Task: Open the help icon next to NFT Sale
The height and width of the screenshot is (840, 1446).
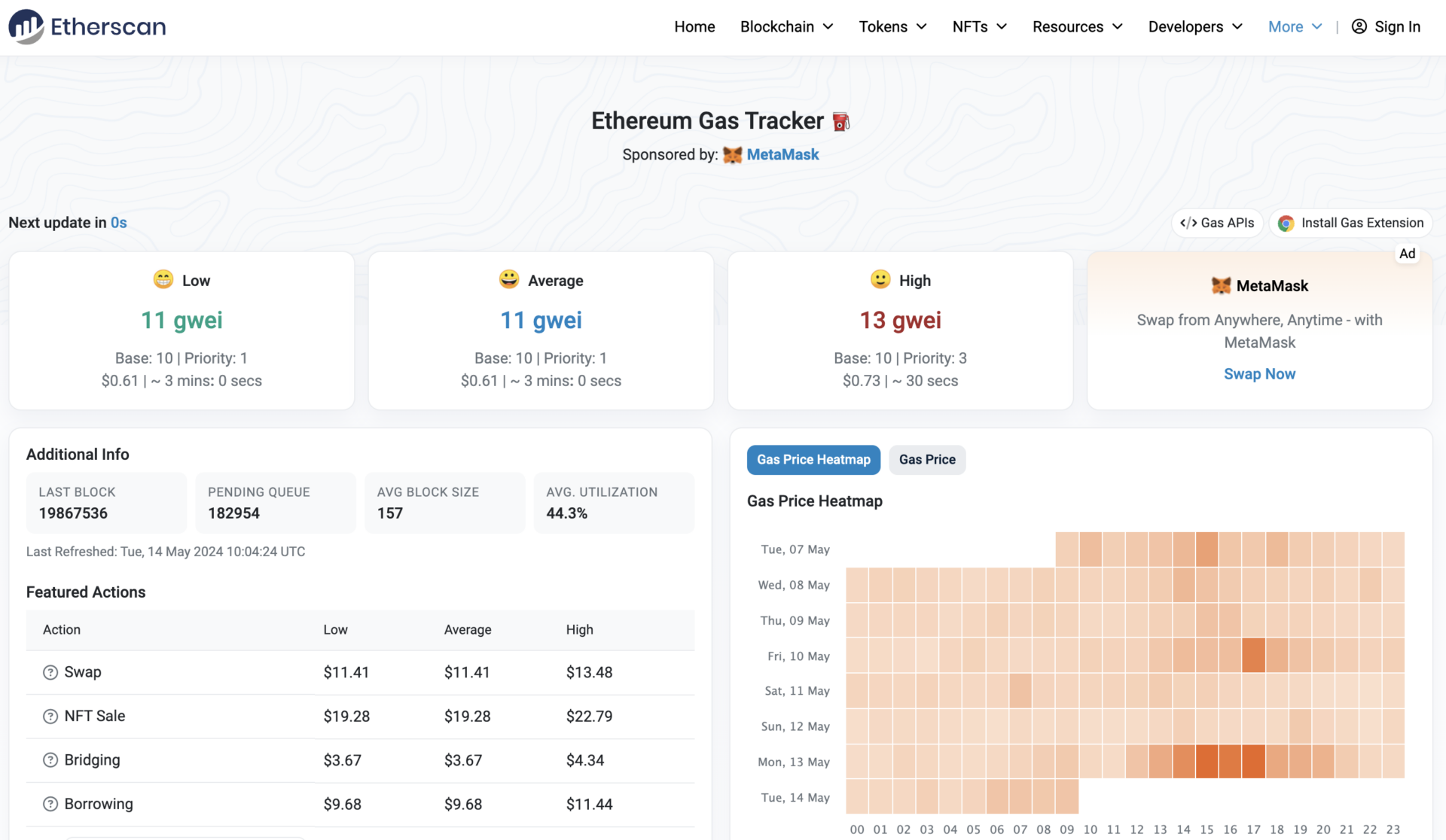Action: [50, 716]
